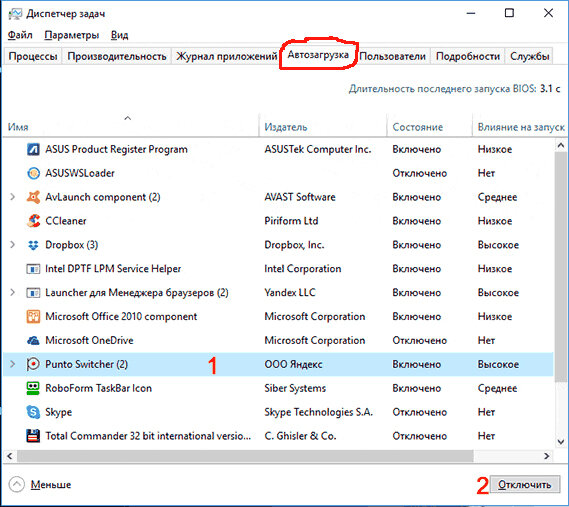This screenshot has width=569, height=507.
Task: Click the Отключить button
Action: (525, 484)
